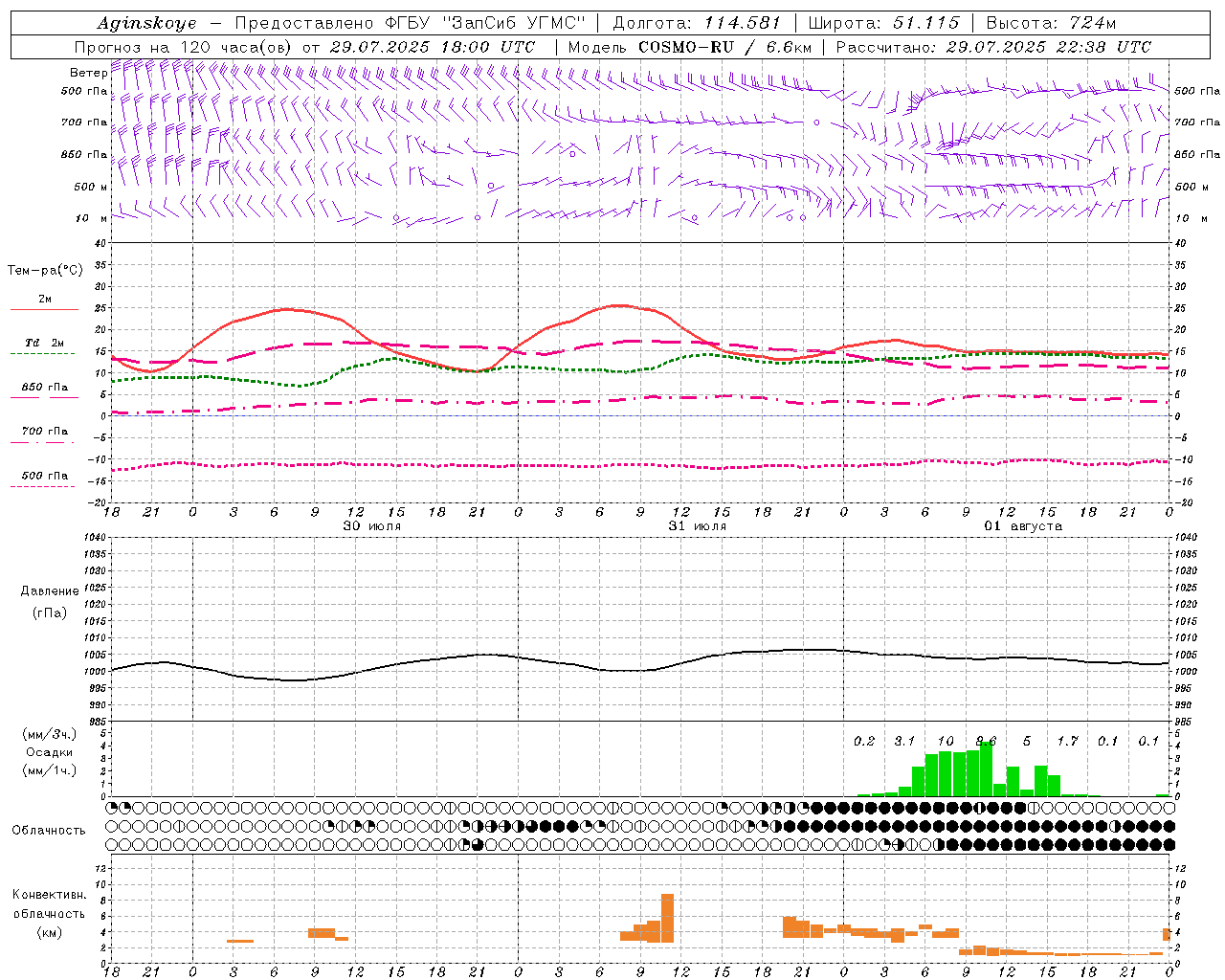
Task: Click the 500 м wind level label on left
Action: (91, 187)
